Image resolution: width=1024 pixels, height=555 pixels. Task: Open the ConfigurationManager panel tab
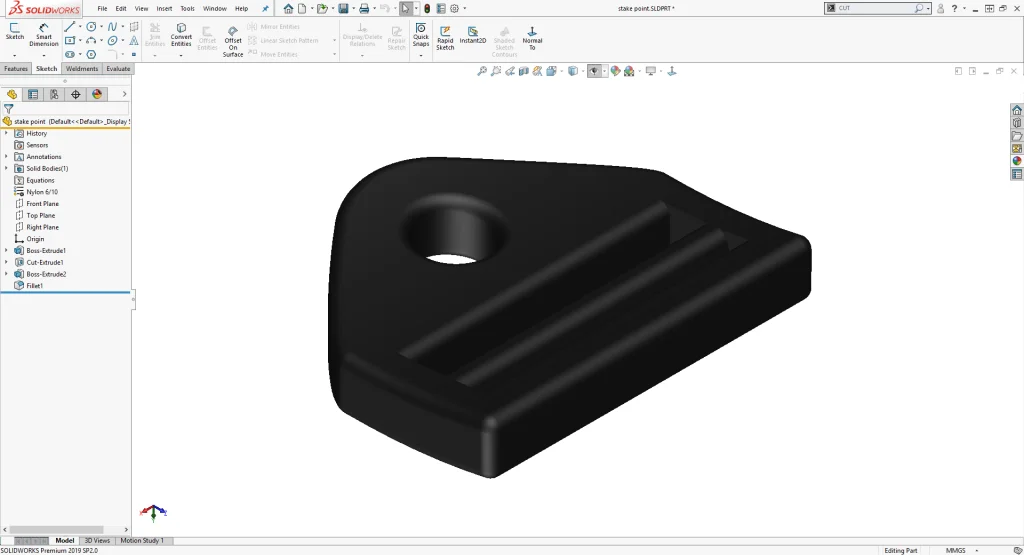(54, 94)
